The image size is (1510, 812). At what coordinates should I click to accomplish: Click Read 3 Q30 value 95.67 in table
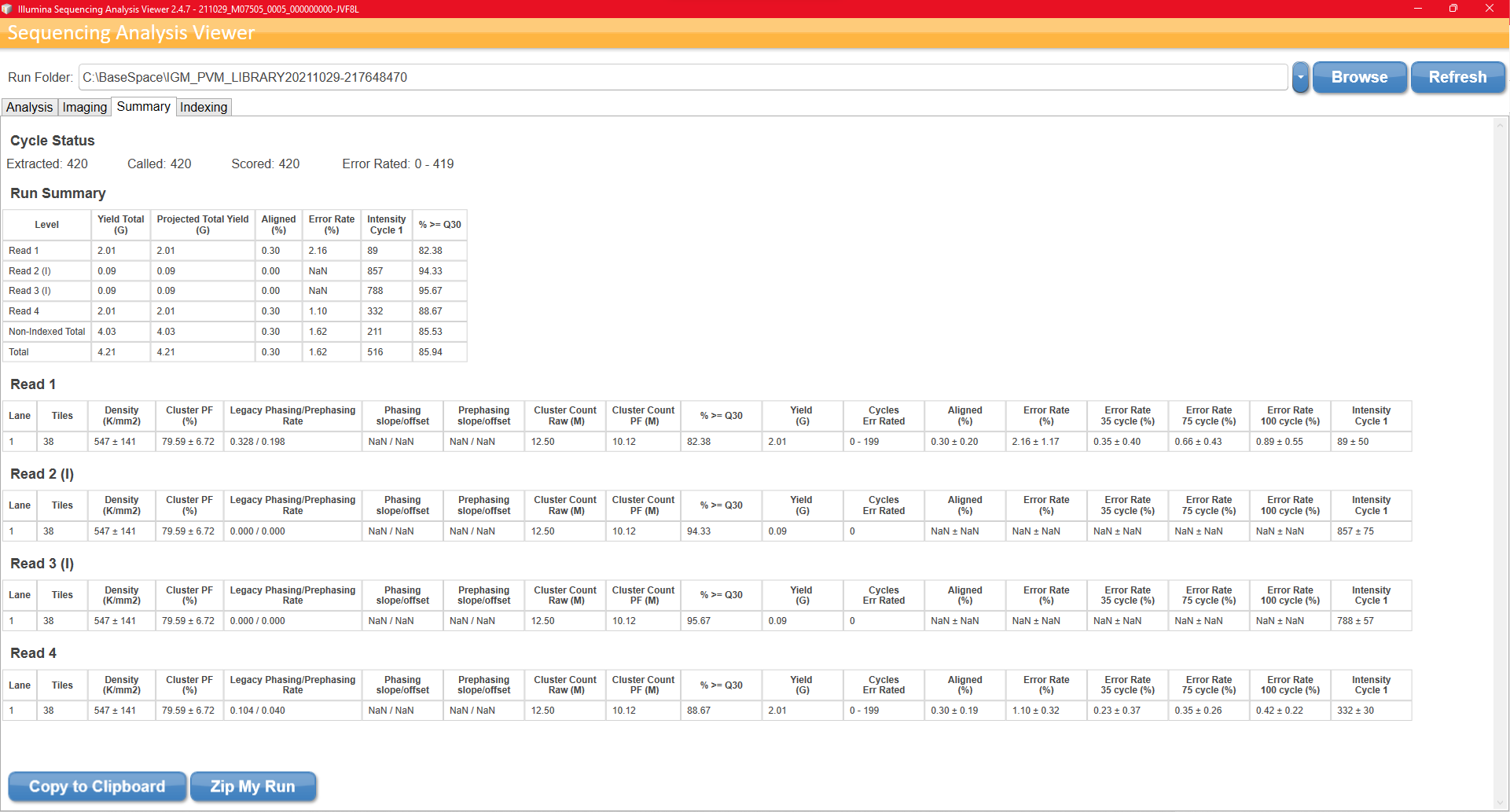click(x=698, y=621)
